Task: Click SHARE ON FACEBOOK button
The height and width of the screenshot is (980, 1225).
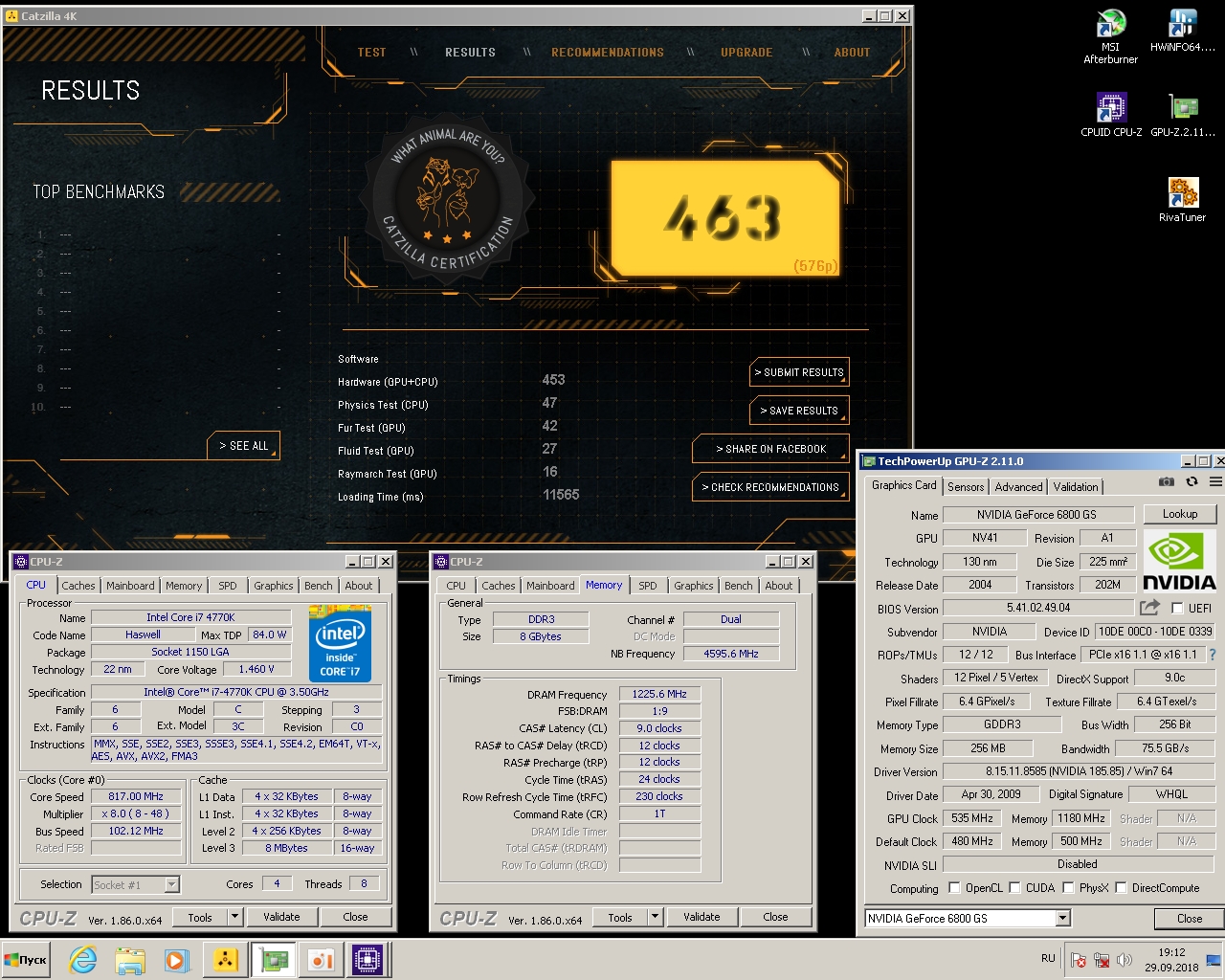Action: (x=771, y=449)
